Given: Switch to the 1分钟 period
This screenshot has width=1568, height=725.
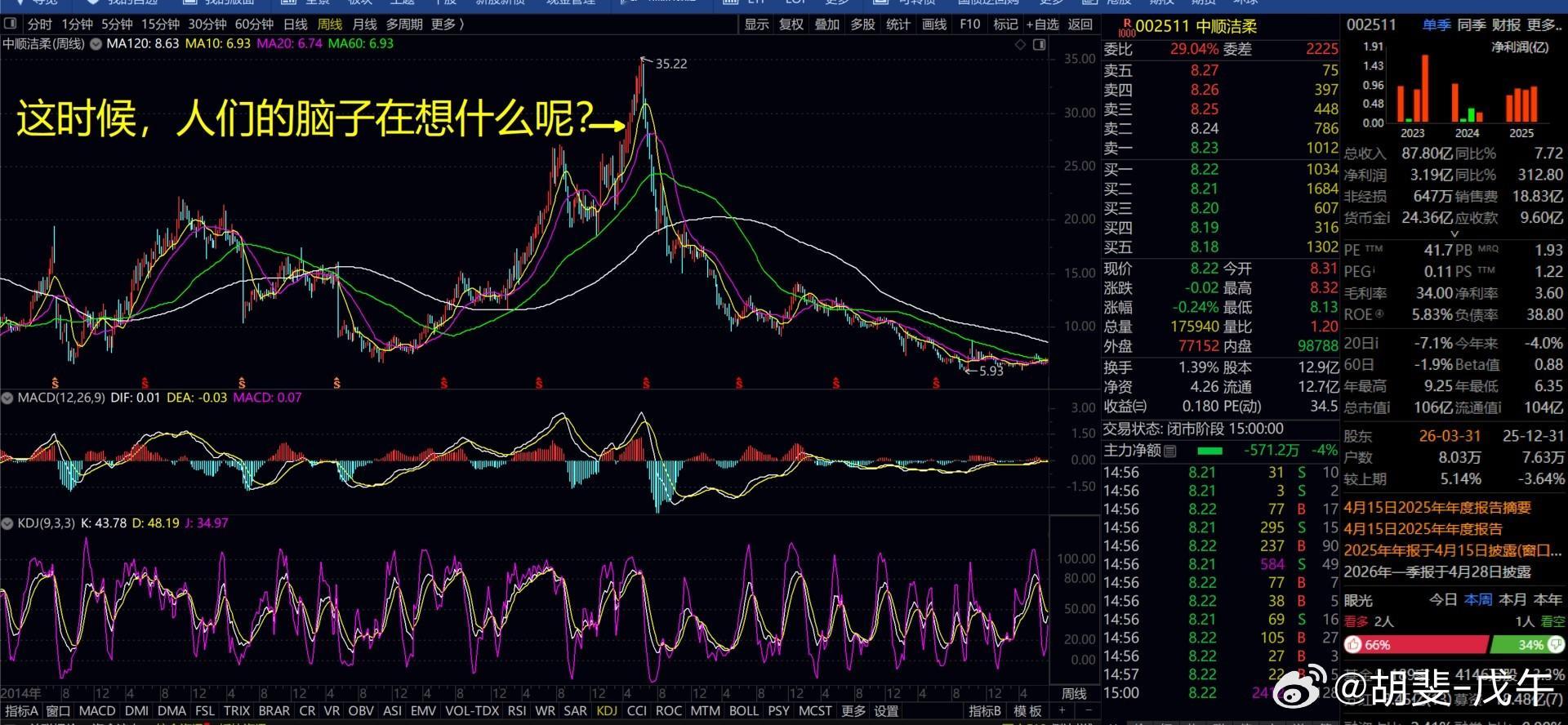Looking at the screenshot, I should coord(77,24).
